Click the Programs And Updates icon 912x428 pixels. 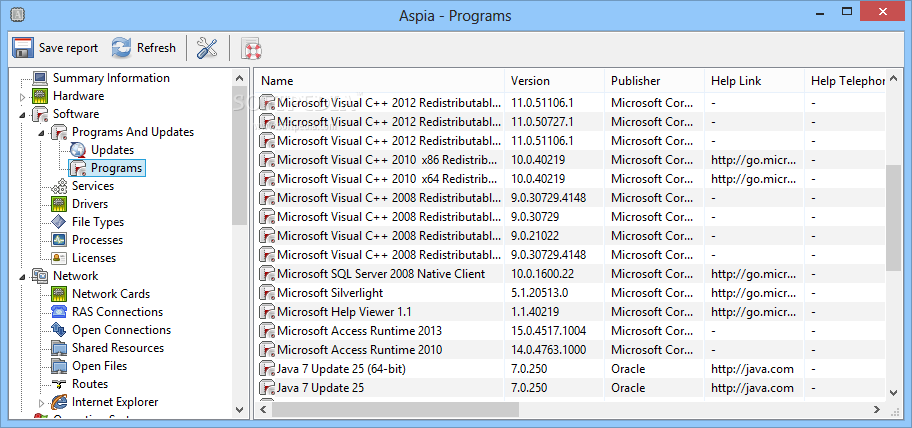pyautogui.click(x=59, y=132)
